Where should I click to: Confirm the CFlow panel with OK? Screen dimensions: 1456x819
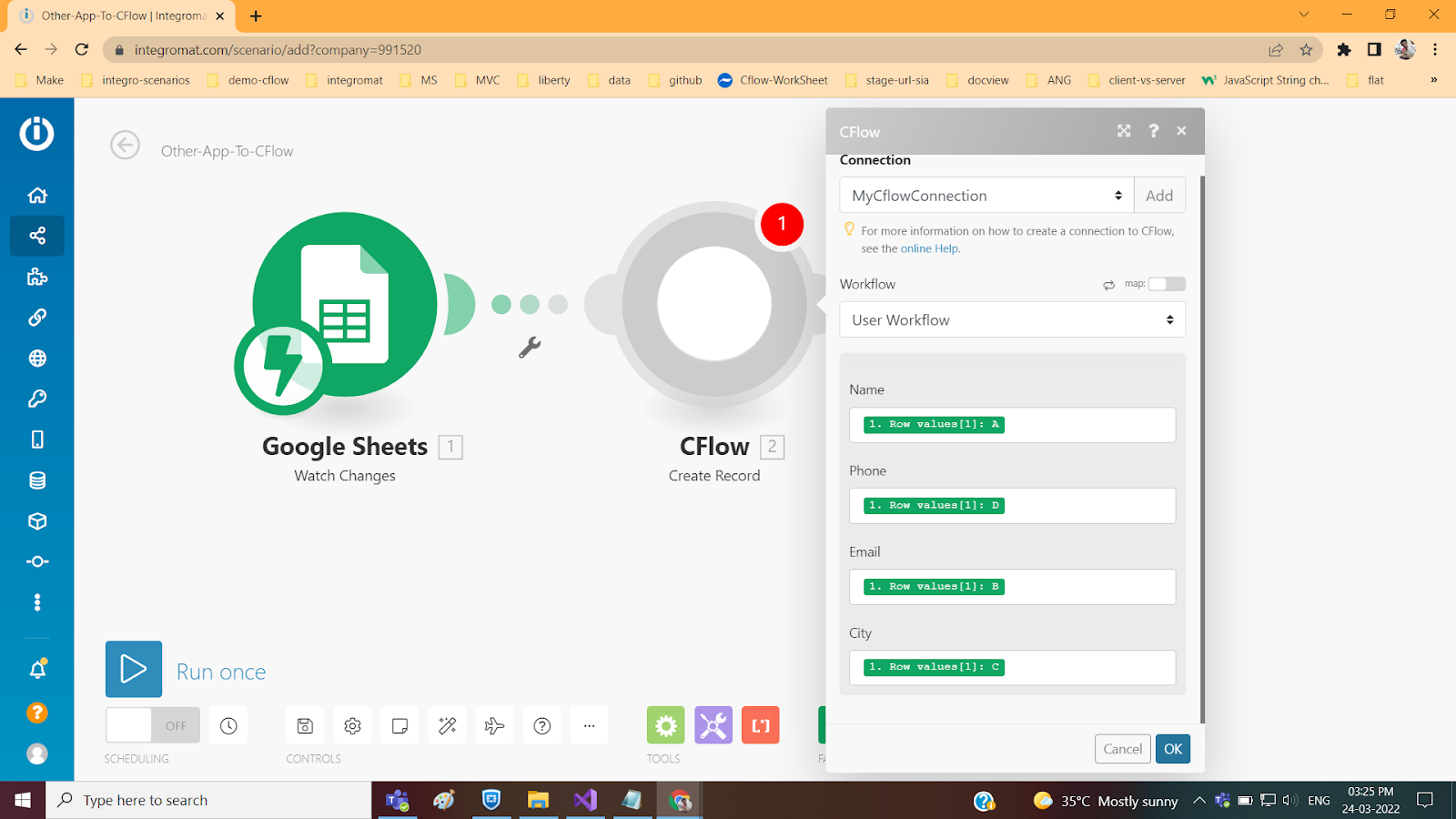coord(1173,749)
